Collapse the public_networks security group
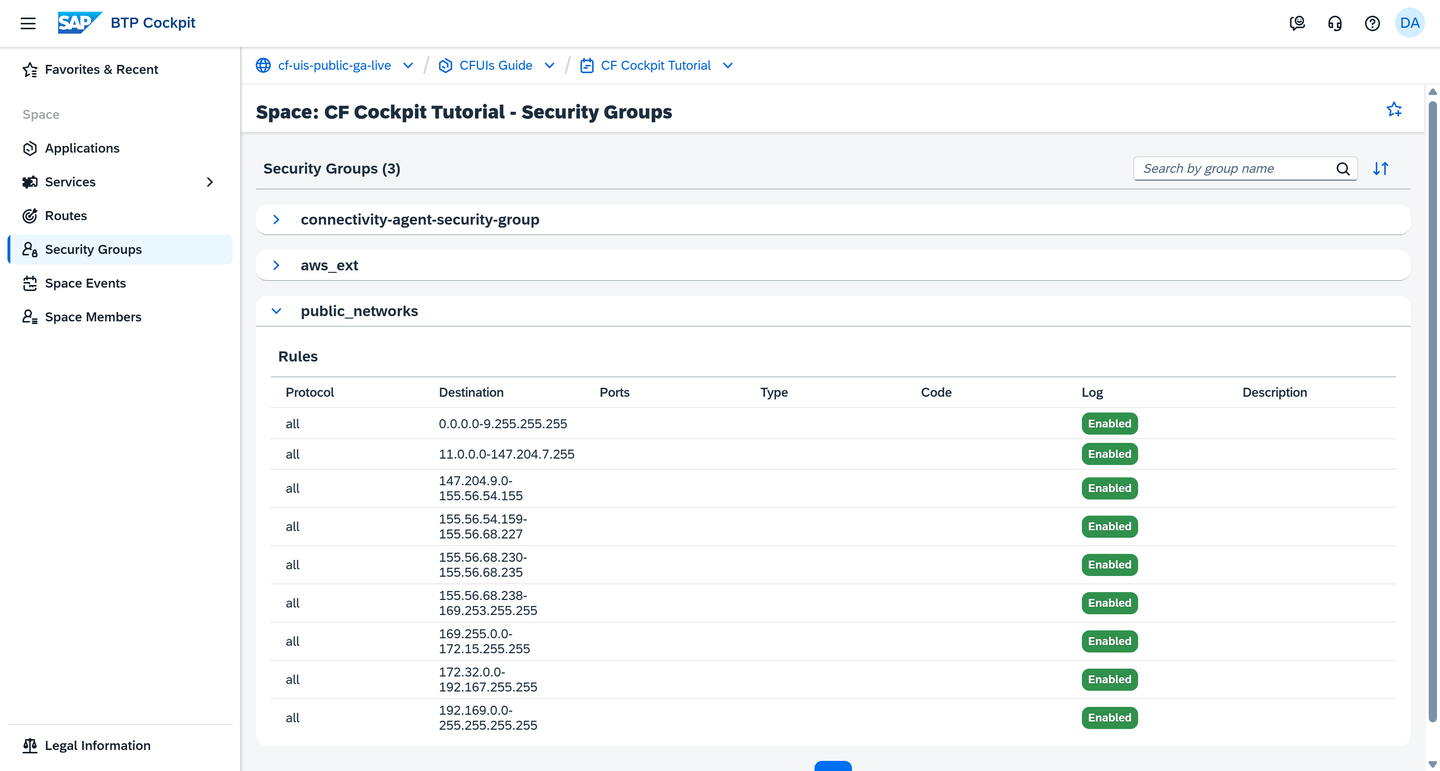This screenshot has width=1440, height=771. [x=277, y=311]
